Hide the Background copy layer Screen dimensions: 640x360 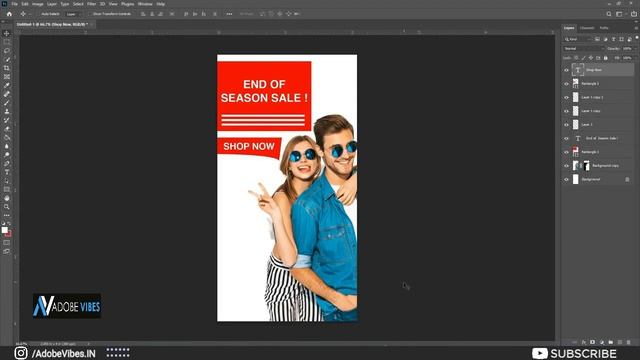[566, 166]
